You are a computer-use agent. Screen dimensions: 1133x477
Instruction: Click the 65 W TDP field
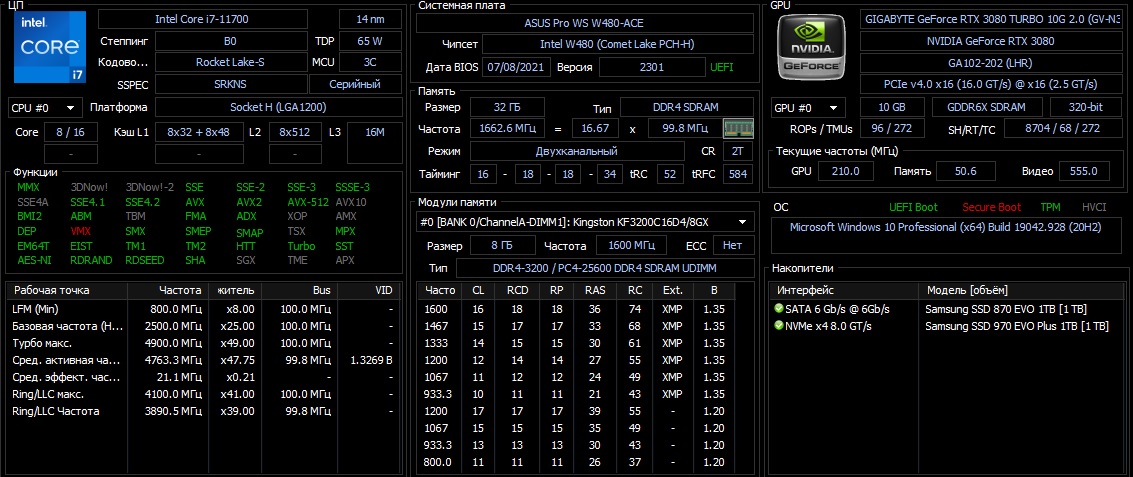tap(371, 41)
